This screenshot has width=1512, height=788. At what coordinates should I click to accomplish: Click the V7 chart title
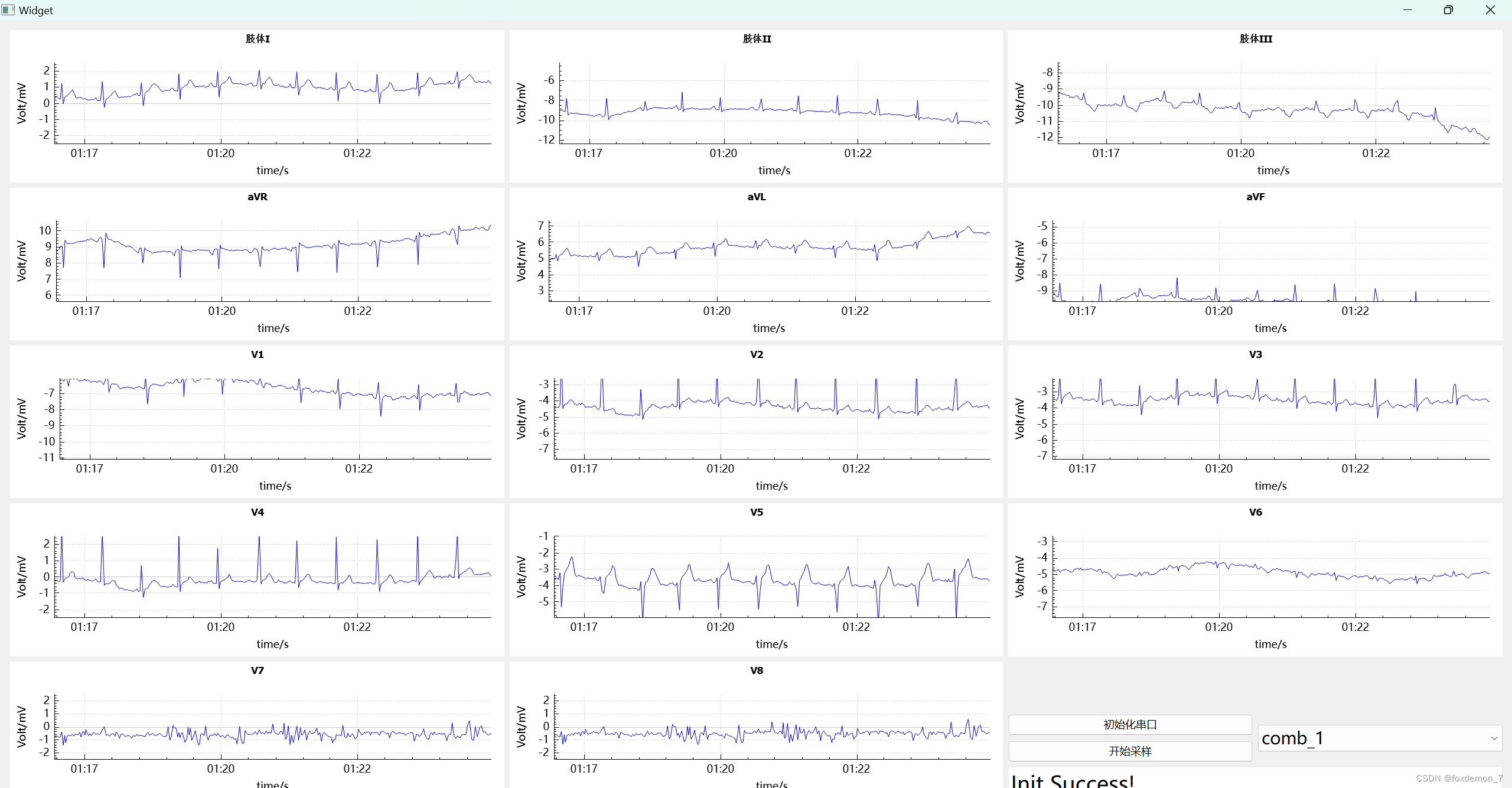point(258,670)
